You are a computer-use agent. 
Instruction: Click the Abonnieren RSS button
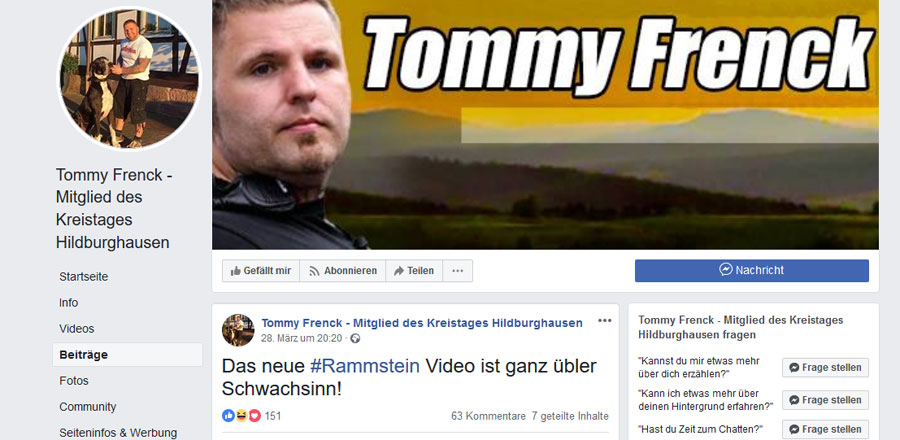tap(343, 271)
